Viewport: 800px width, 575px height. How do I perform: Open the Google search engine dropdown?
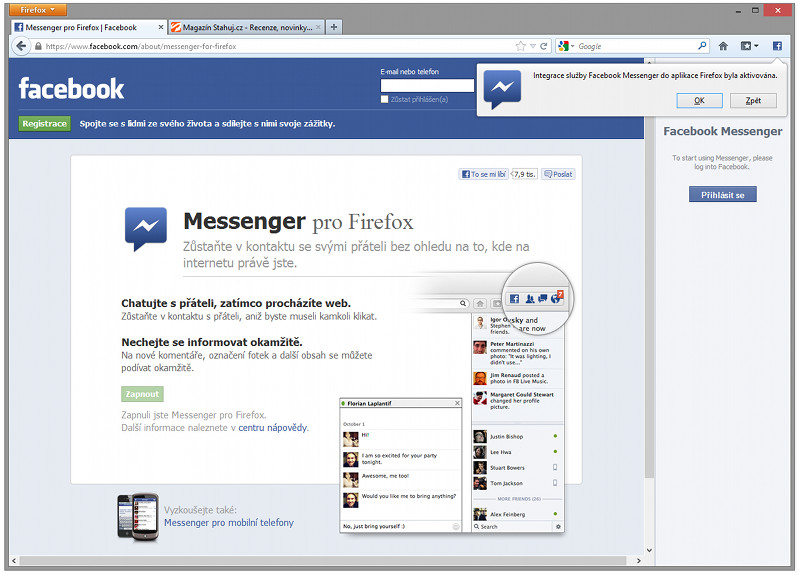pos(566,46)
